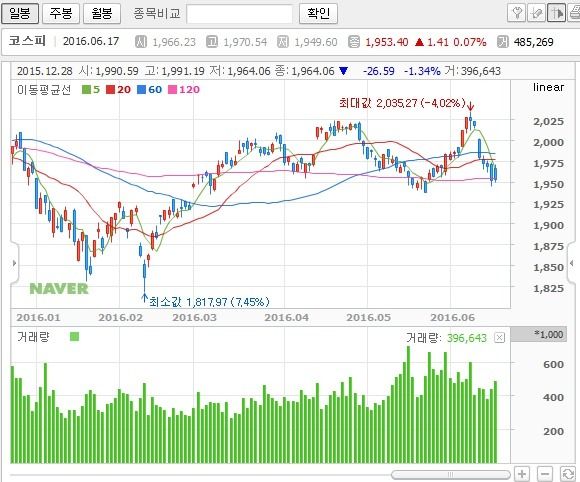
Task: Click the horizontal time range scrollbar handle
Action: click(x=451, y=475)
